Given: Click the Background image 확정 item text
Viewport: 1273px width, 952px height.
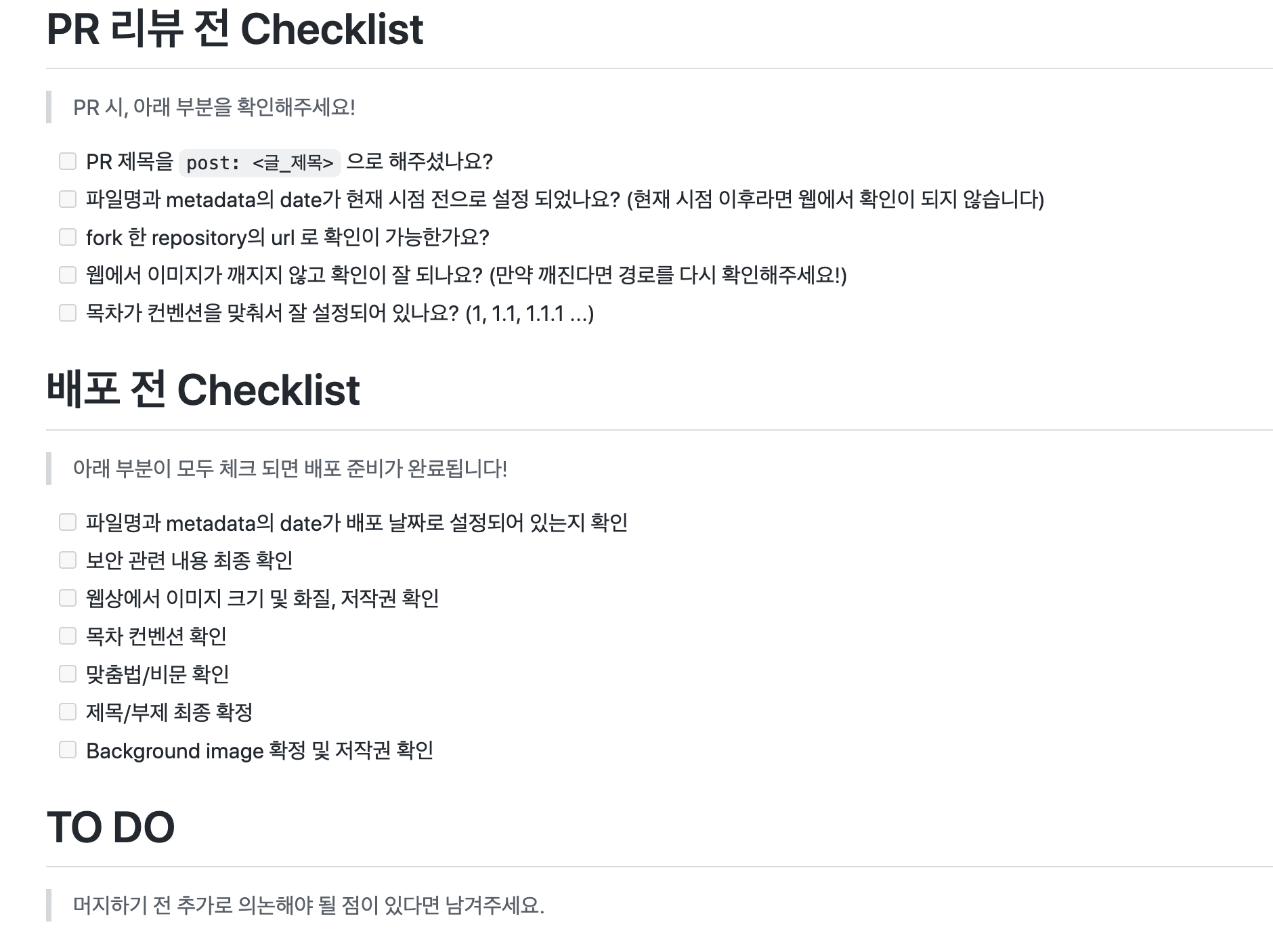Looking at the screenshot, I should coord(259,750).
